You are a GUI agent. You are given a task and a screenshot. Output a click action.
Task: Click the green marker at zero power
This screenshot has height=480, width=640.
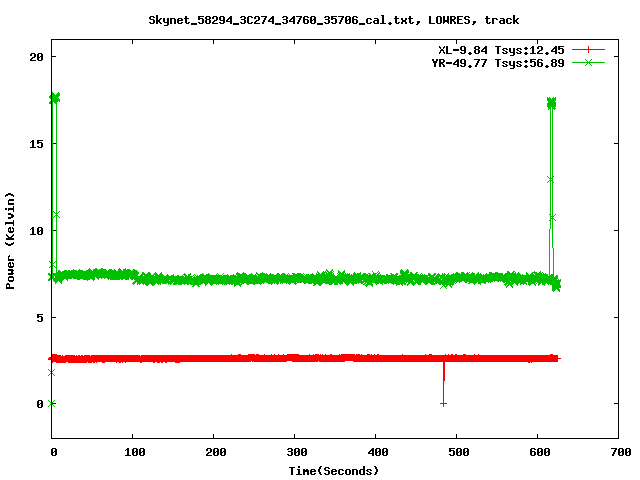pyautogui.click(x=51, y=404)
